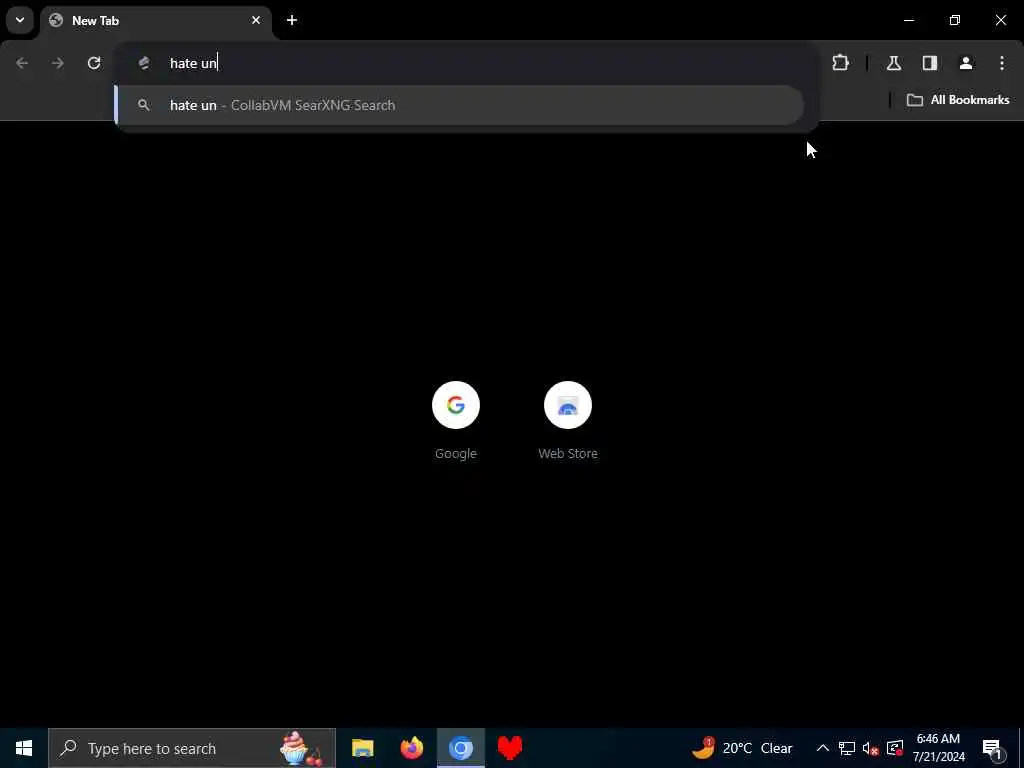Open a new tab with plus button

click(292, 20)
